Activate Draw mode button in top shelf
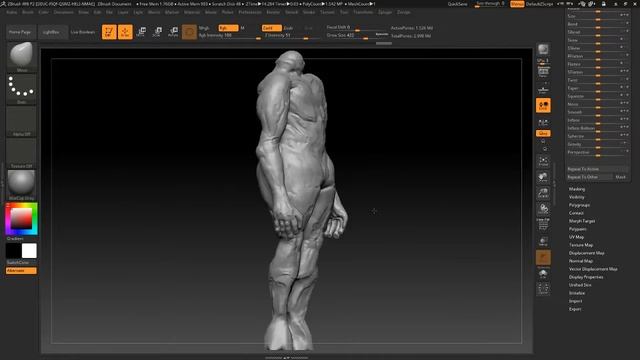The height and width of the screenshot is (360, 640). 125,32
